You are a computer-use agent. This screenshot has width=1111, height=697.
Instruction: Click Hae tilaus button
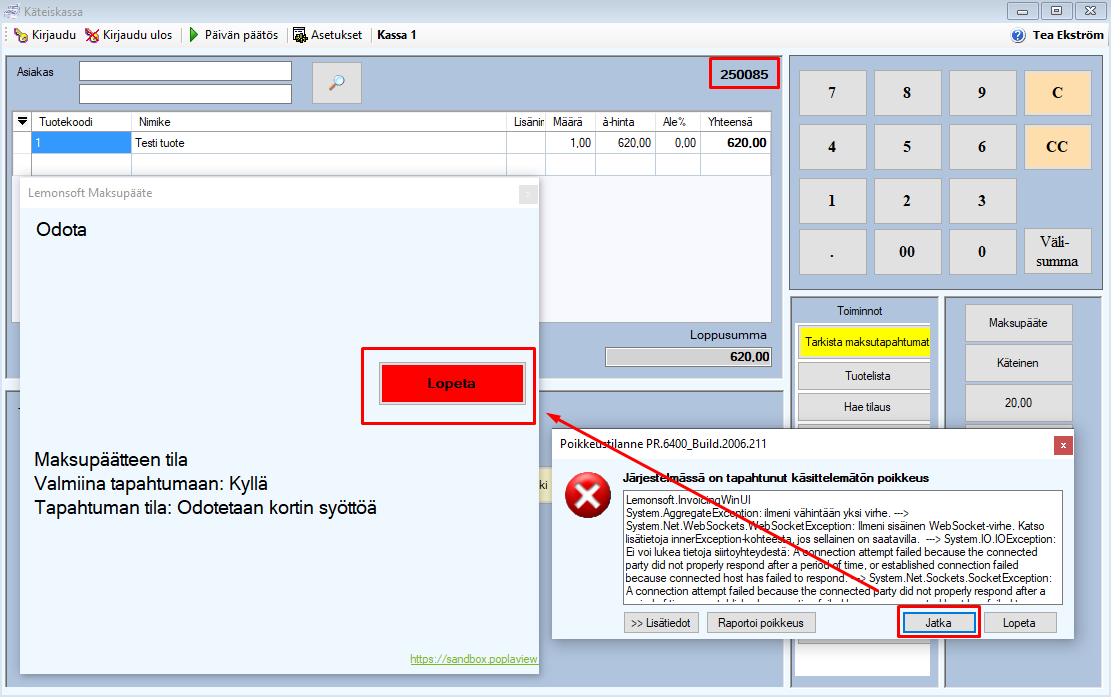click(x=866, y=407)
